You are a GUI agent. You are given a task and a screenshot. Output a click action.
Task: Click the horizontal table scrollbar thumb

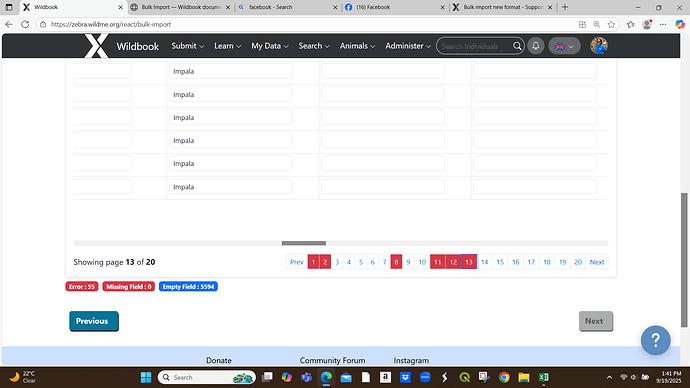click(x=304, y=243)
